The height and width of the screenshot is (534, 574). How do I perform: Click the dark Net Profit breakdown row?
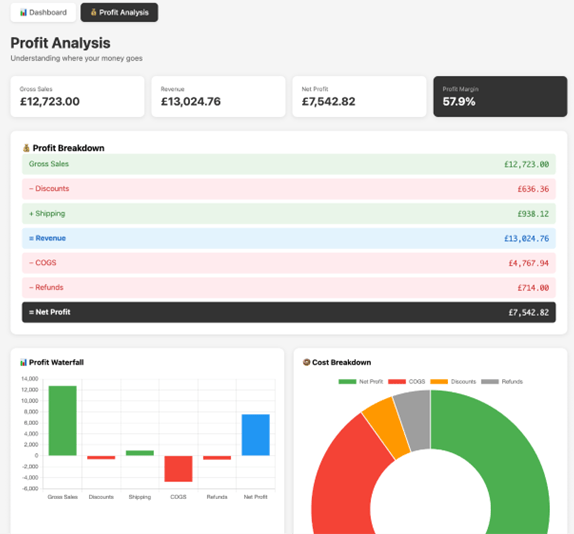coord(289,312)
